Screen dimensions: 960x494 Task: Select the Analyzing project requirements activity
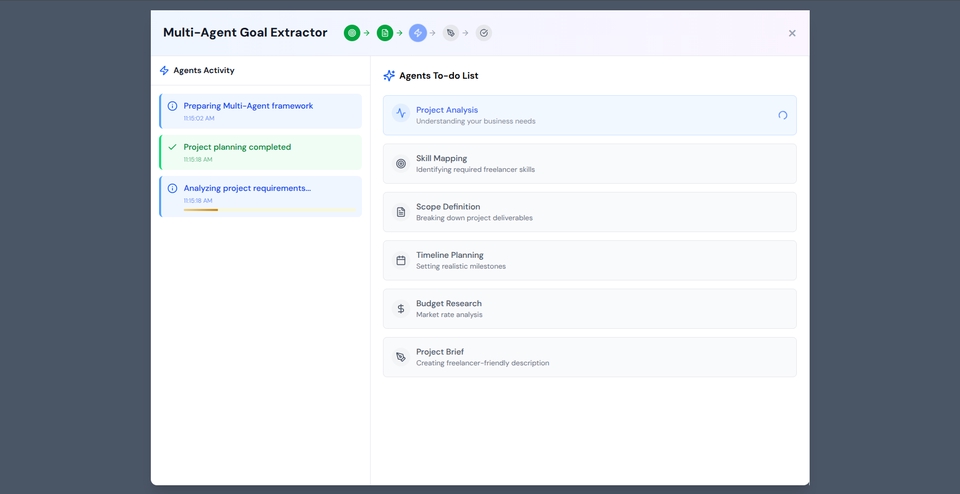(261, 193)
